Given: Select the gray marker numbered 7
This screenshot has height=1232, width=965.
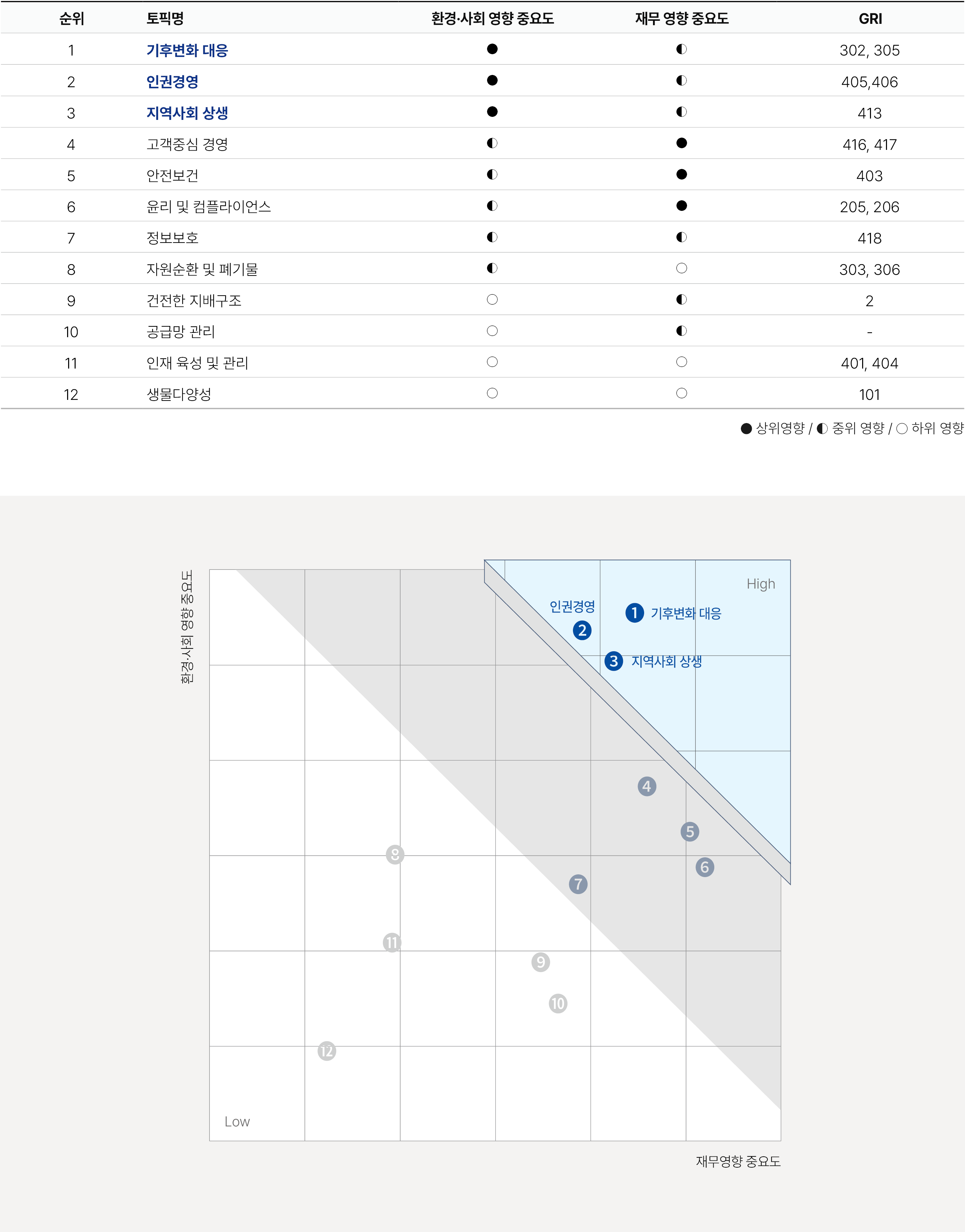Looking at the screenshot, I should [x=578, y=884].
